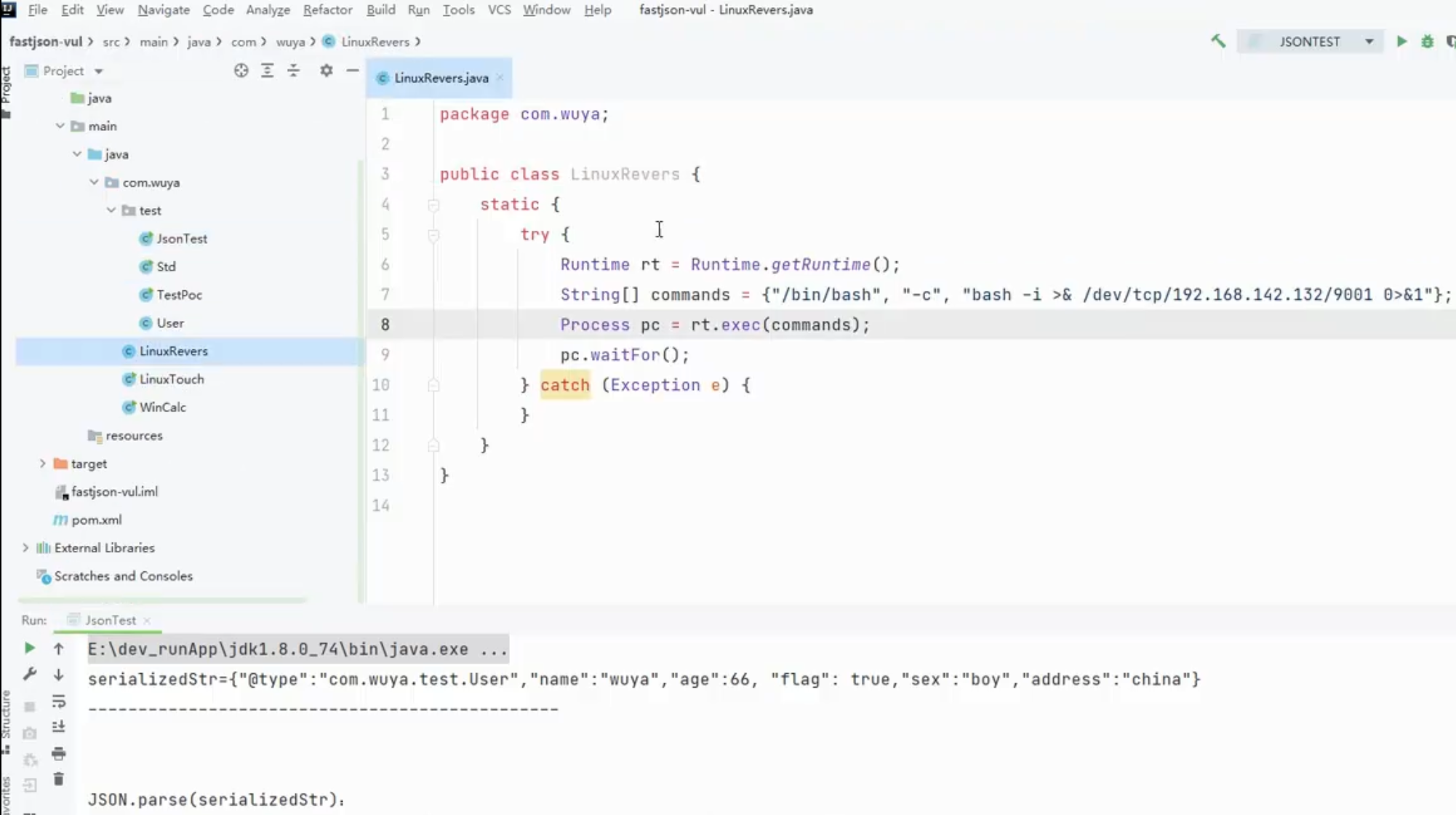Clear console with trash icon
Image resolution: width=1456 pixels, height=815 pixels.
[59, 779]
